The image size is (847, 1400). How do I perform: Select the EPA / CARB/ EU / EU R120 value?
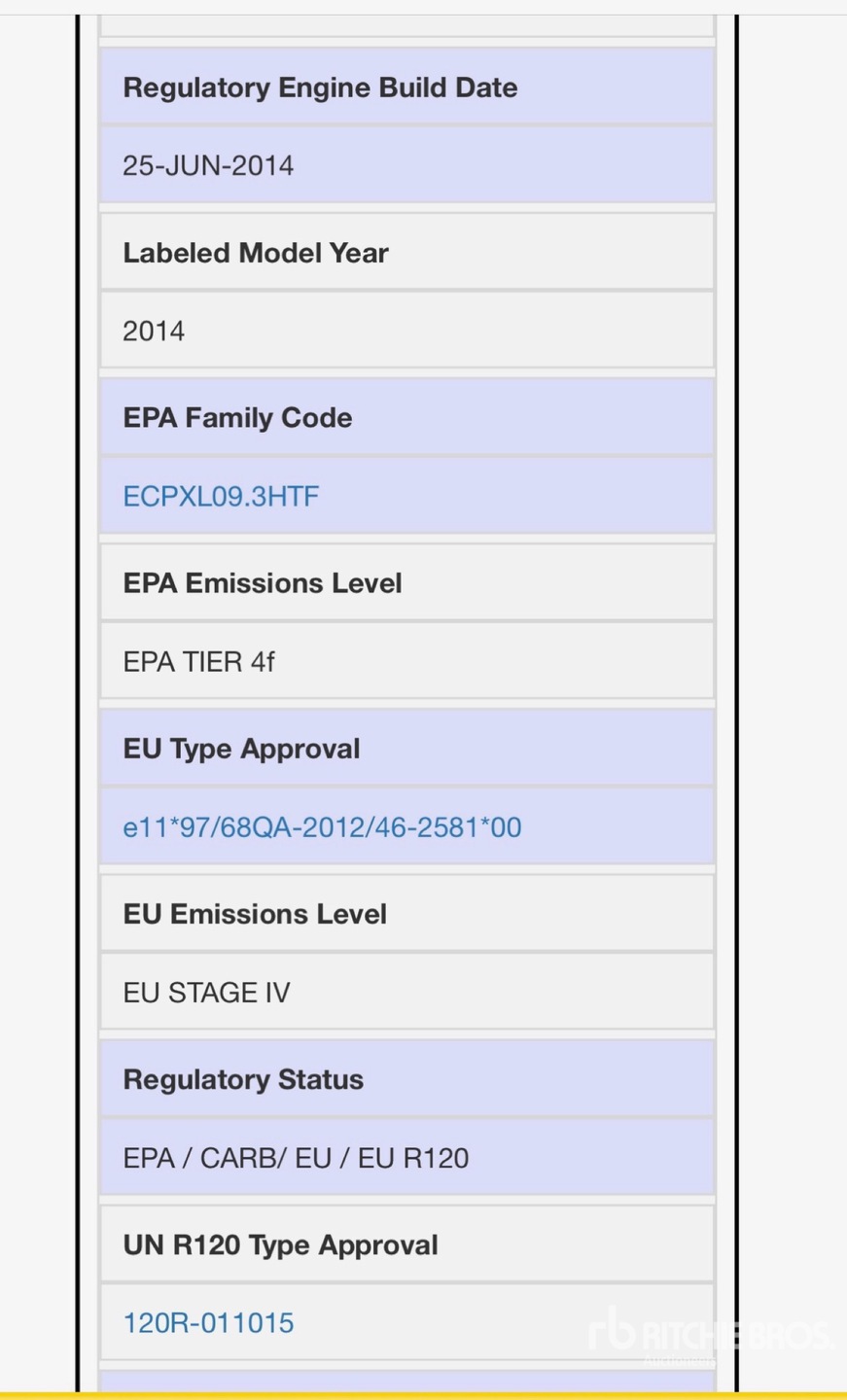coord(296,1158)
